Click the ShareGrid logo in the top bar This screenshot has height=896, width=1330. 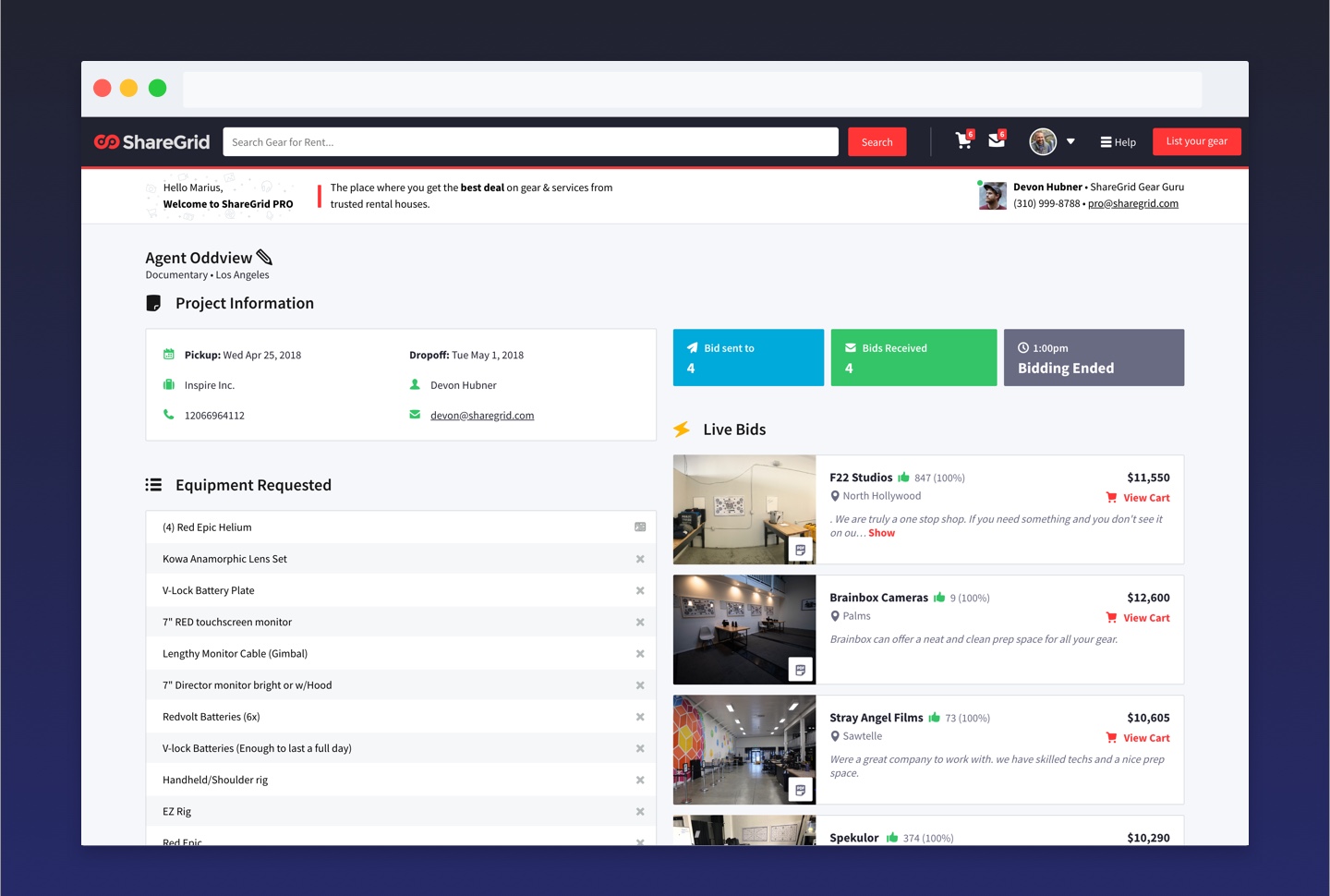click(151, 141)
